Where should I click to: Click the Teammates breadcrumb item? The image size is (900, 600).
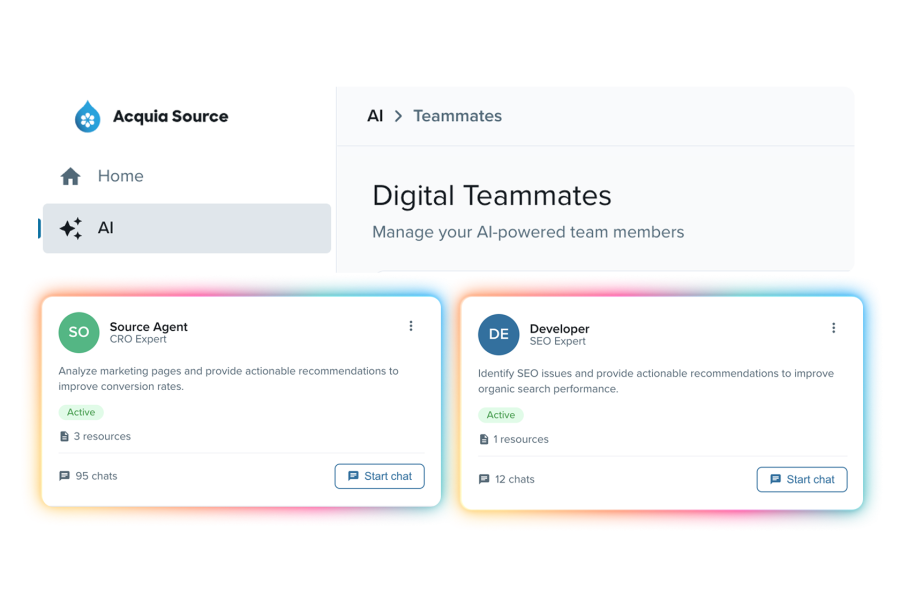coord(457,116)
